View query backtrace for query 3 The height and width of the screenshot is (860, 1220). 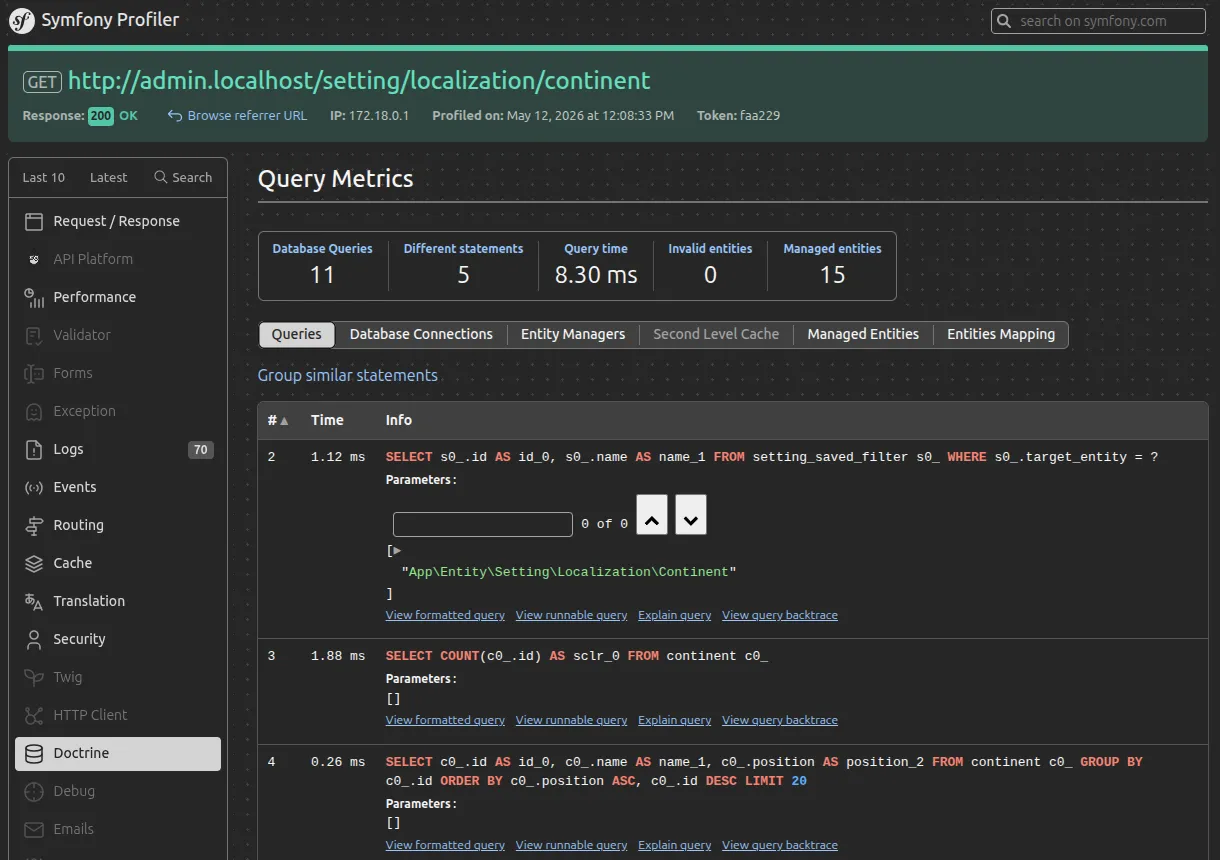pos(780,720)
